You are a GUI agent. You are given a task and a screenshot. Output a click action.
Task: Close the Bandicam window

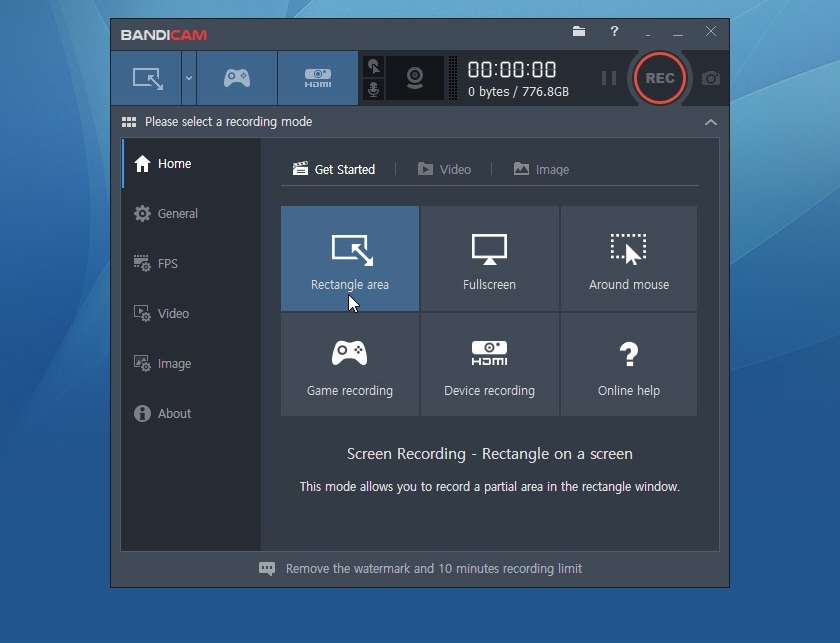(710, 32)
